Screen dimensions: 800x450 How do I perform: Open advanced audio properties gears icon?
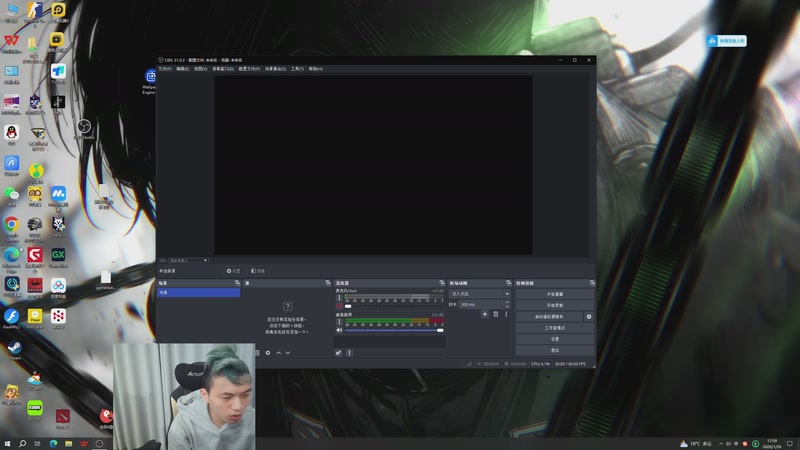(x=338, y=353)
